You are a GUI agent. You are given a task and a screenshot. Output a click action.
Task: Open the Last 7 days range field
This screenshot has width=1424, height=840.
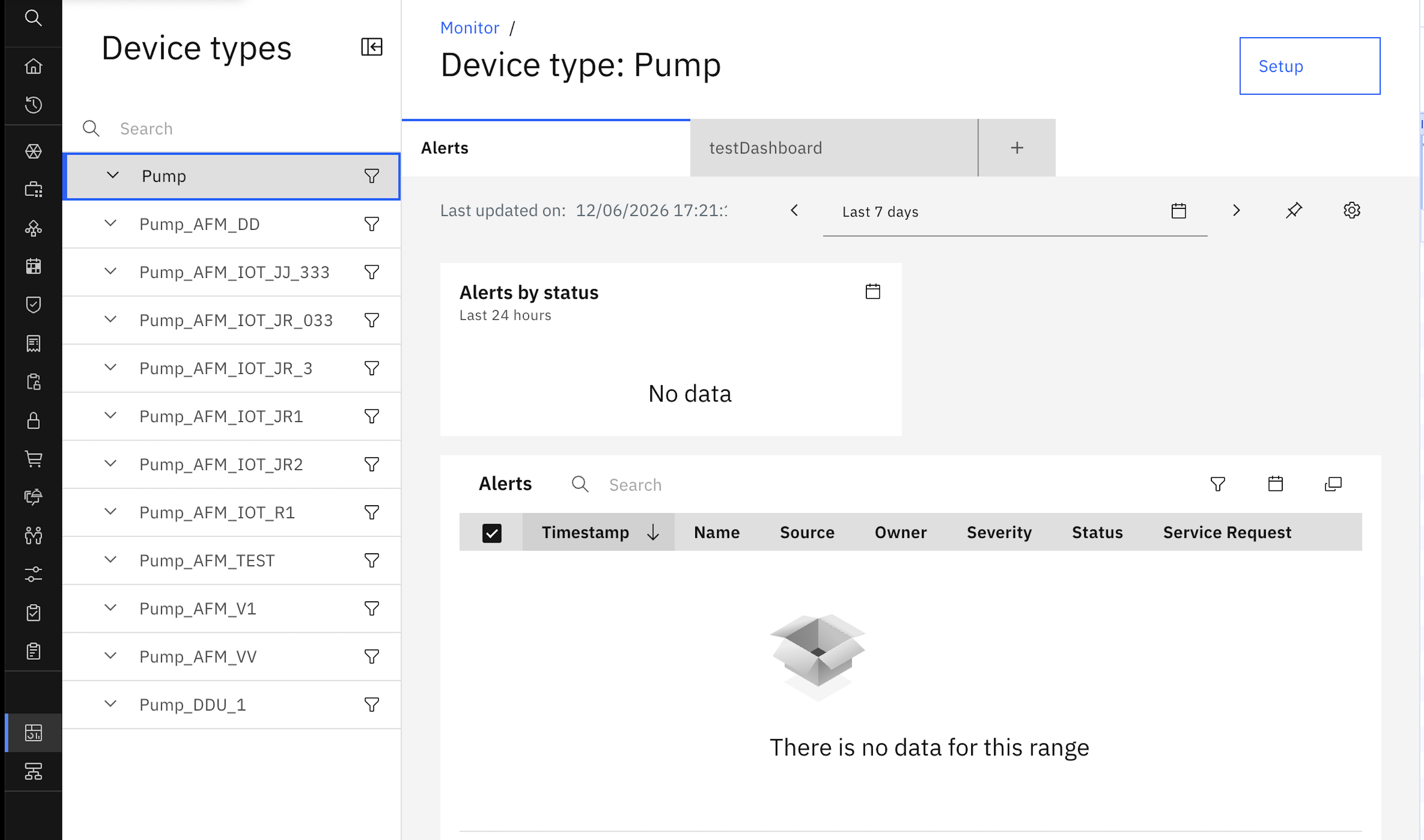pyautogui.click(x=1015, y=212)
